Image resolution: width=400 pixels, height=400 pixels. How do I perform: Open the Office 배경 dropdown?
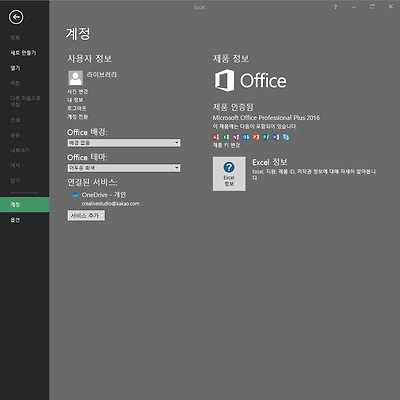click(x=124, y=143)
